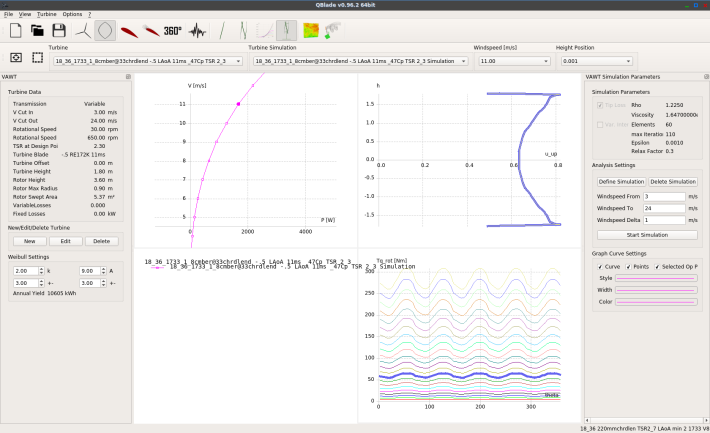Click the Annual Yield 10605 kWh text

pos(44,293)
